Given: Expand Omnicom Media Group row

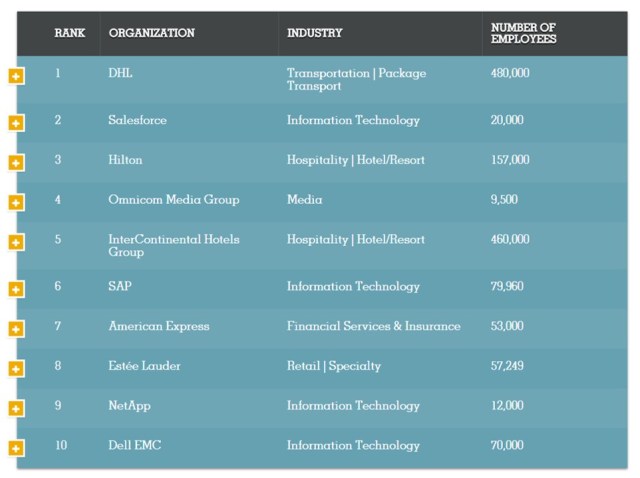Looking at the screenshot, I should pyautogui.click(x=16, y=202).
